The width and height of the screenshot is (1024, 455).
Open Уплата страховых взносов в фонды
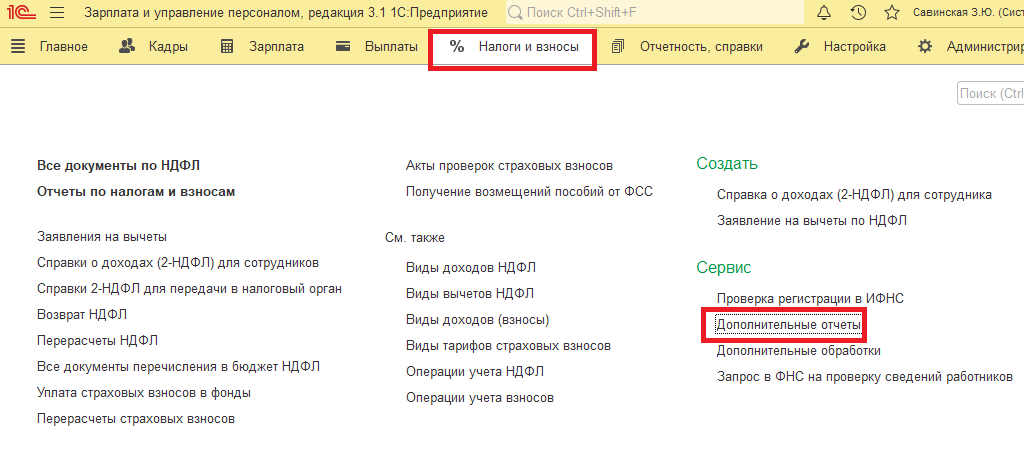144,392
